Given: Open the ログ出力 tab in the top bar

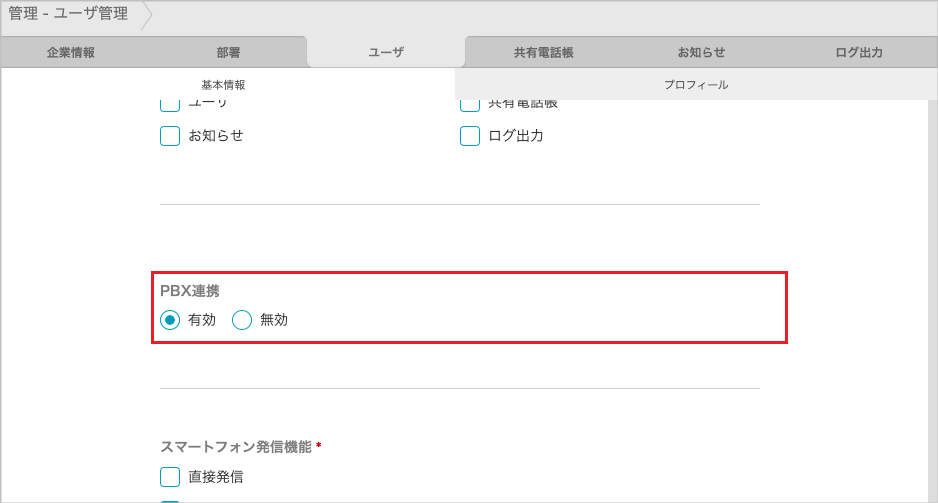Looking at the screenshot, I should (858, 53).
